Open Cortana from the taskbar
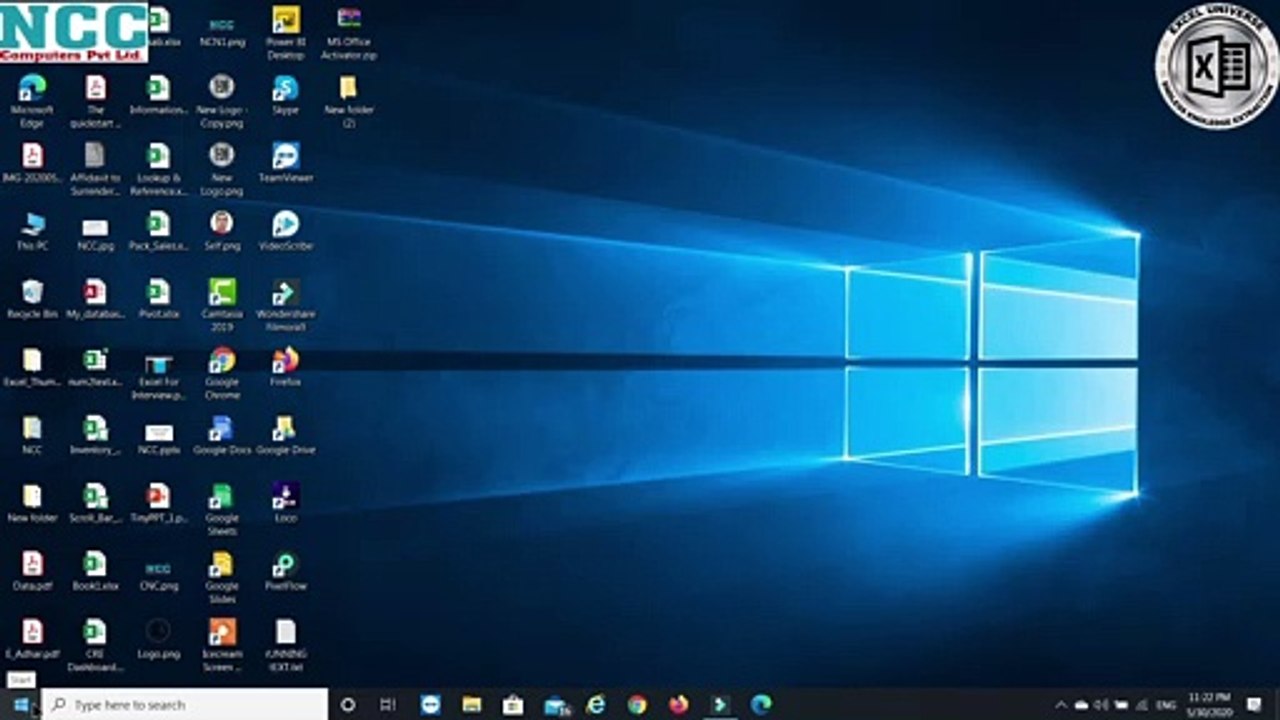 (x=348, y=705)
